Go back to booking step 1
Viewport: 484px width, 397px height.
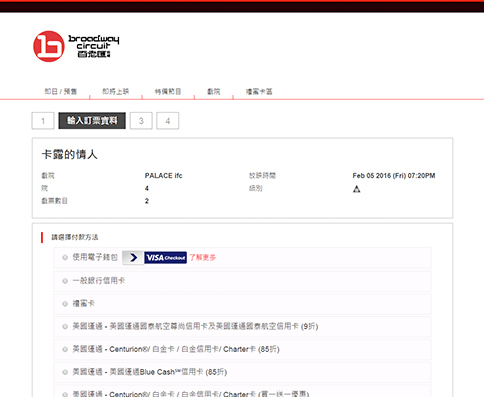point(43,121)
